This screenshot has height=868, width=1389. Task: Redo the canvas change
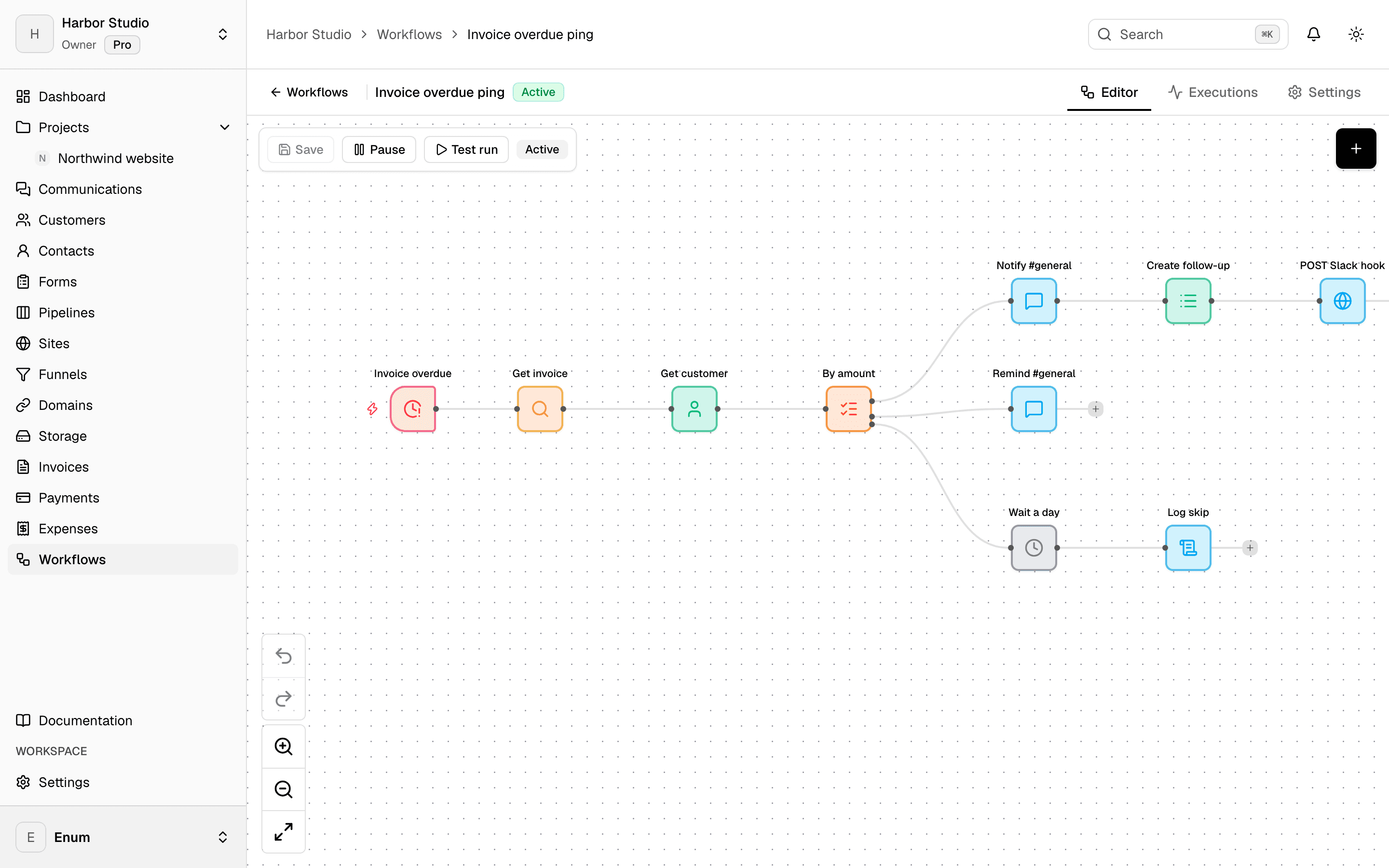[x=284, y=698]
